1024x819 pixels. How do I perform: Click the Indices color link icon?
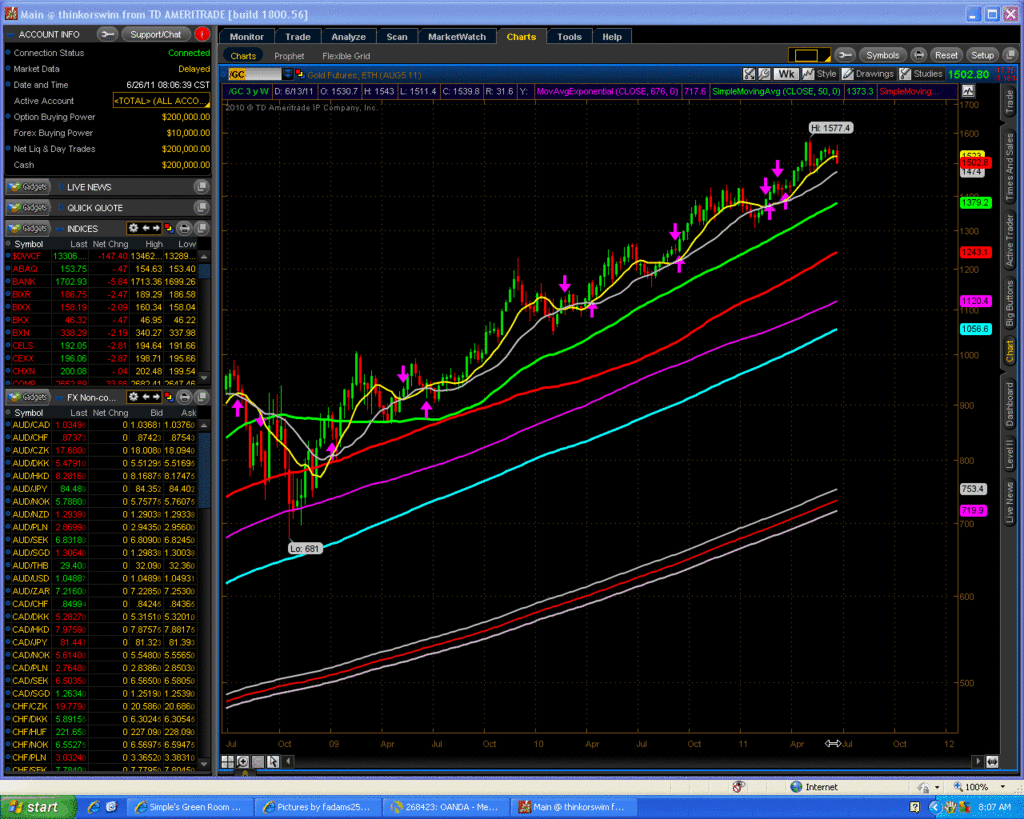(168, 229)
